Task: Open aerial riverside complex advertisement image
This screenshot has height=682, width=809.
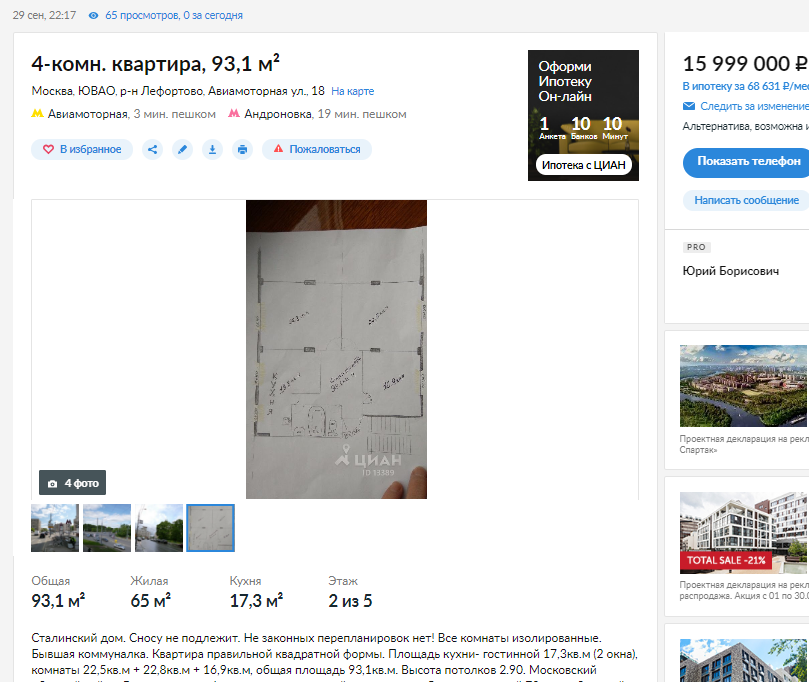Action: point(743,386)
